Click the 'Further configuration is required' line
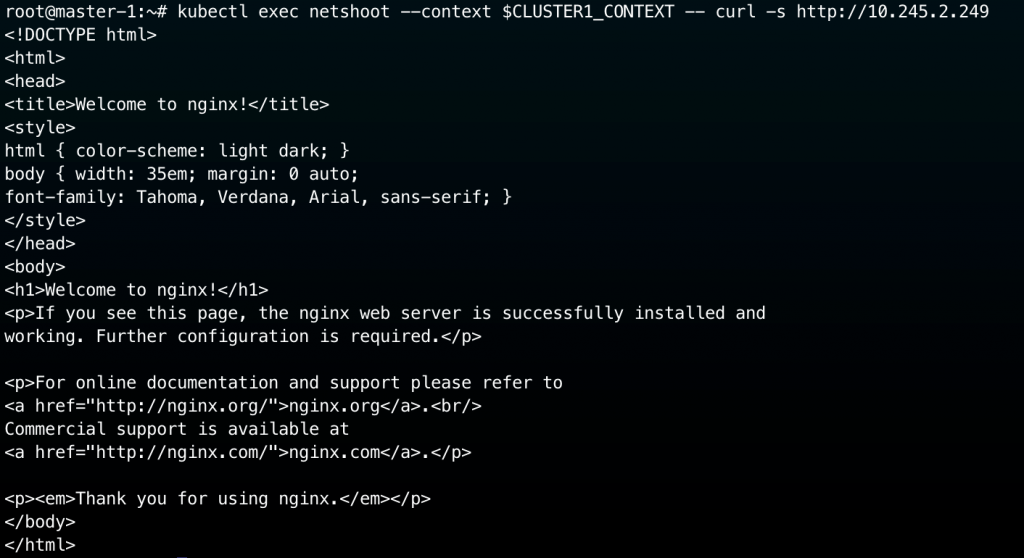The image size is (1024, 558). point(243,336)
